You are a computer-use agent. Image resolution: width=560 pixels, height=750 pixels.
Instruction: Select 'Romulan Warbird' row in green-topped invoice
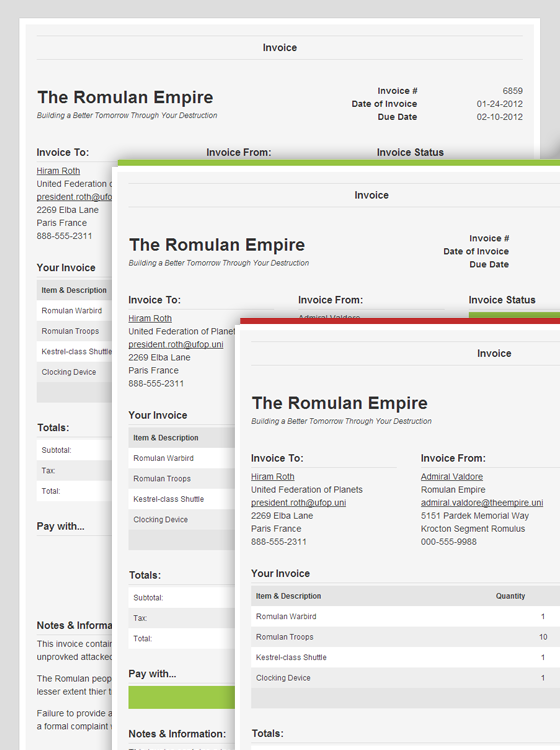coord(182,458)
